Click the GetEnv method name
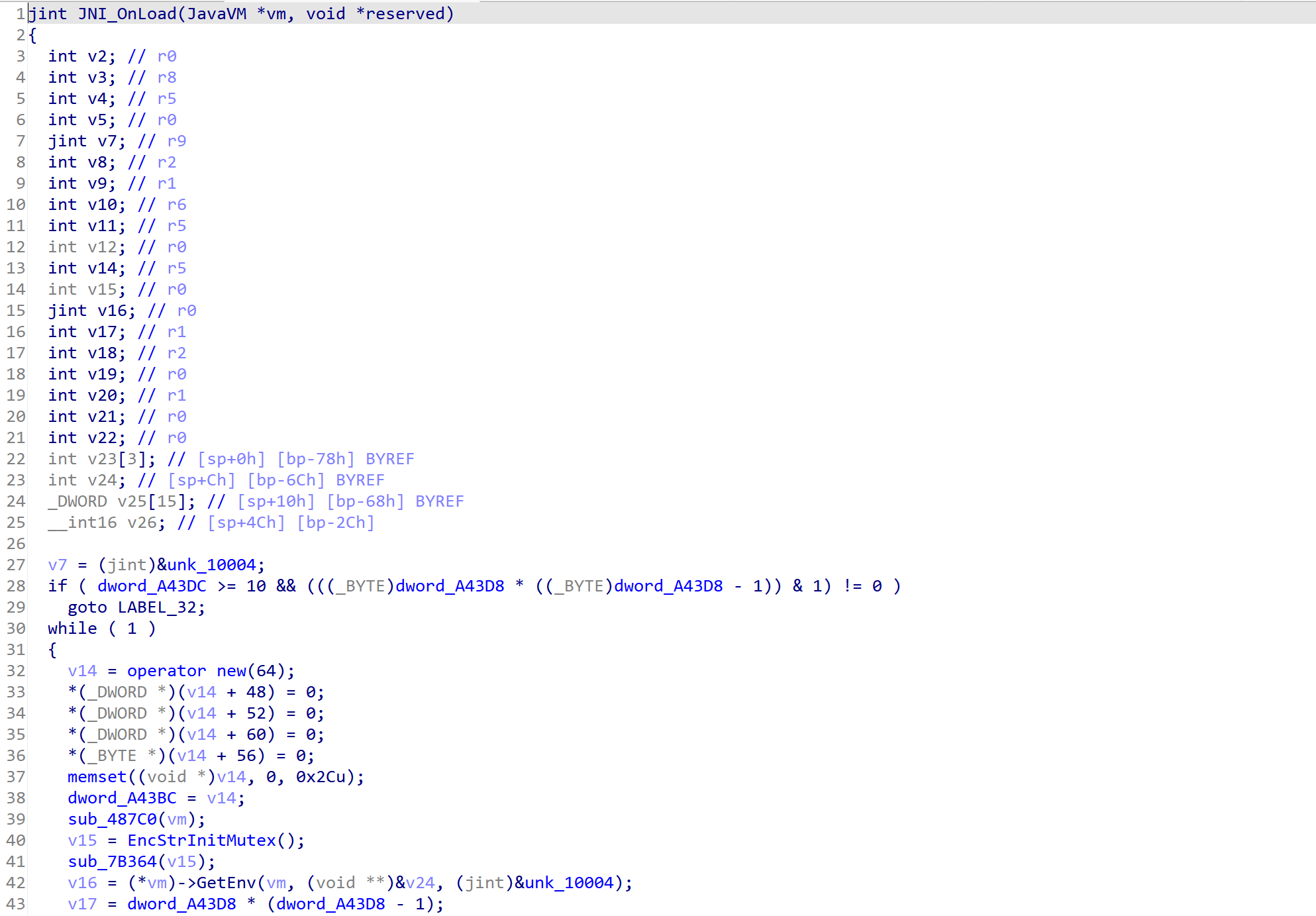The height and width of the screenshot is (916, 1316). tap(226, 883)
